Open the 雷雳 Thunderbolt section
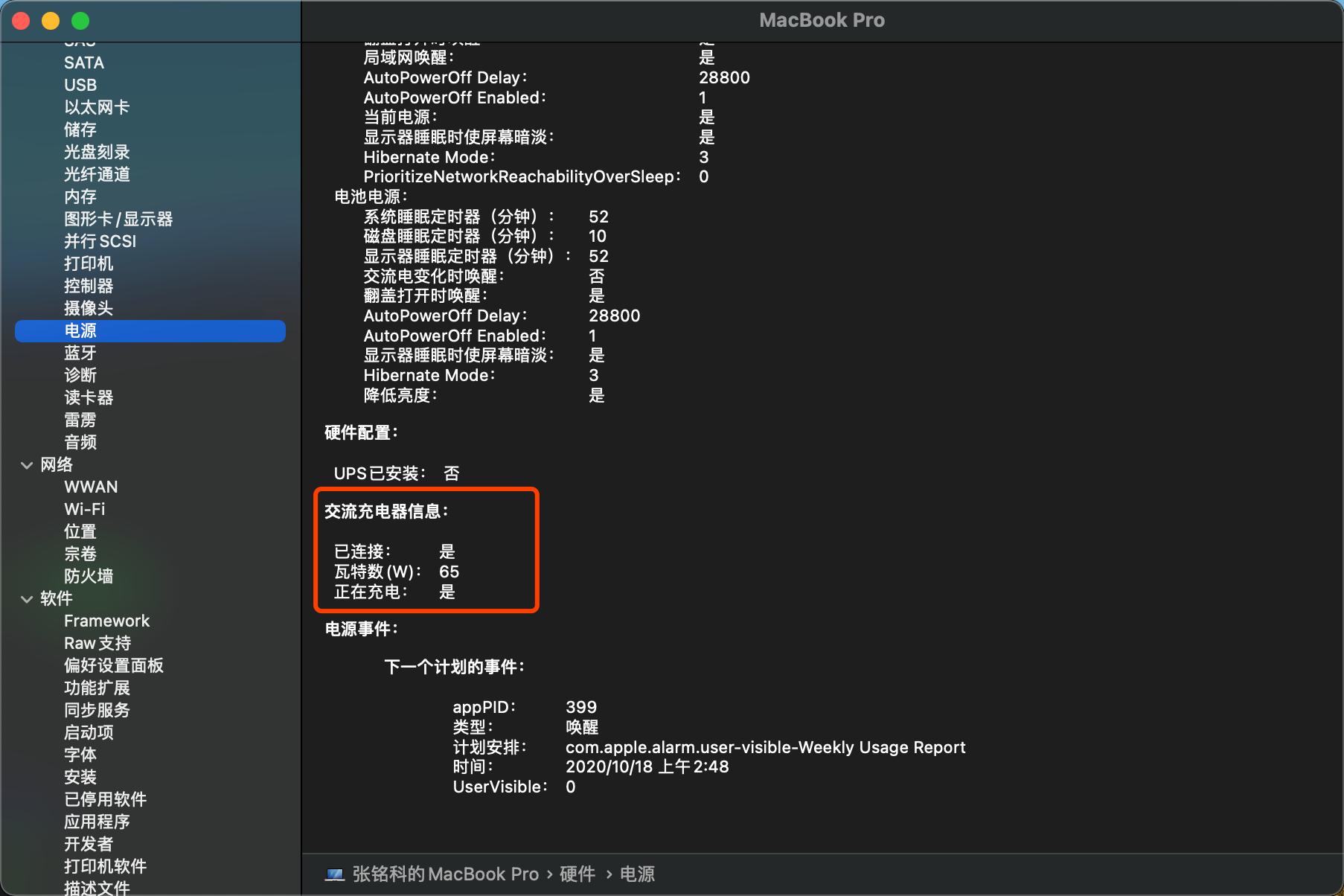1344x896 pixels. [80, 419]
